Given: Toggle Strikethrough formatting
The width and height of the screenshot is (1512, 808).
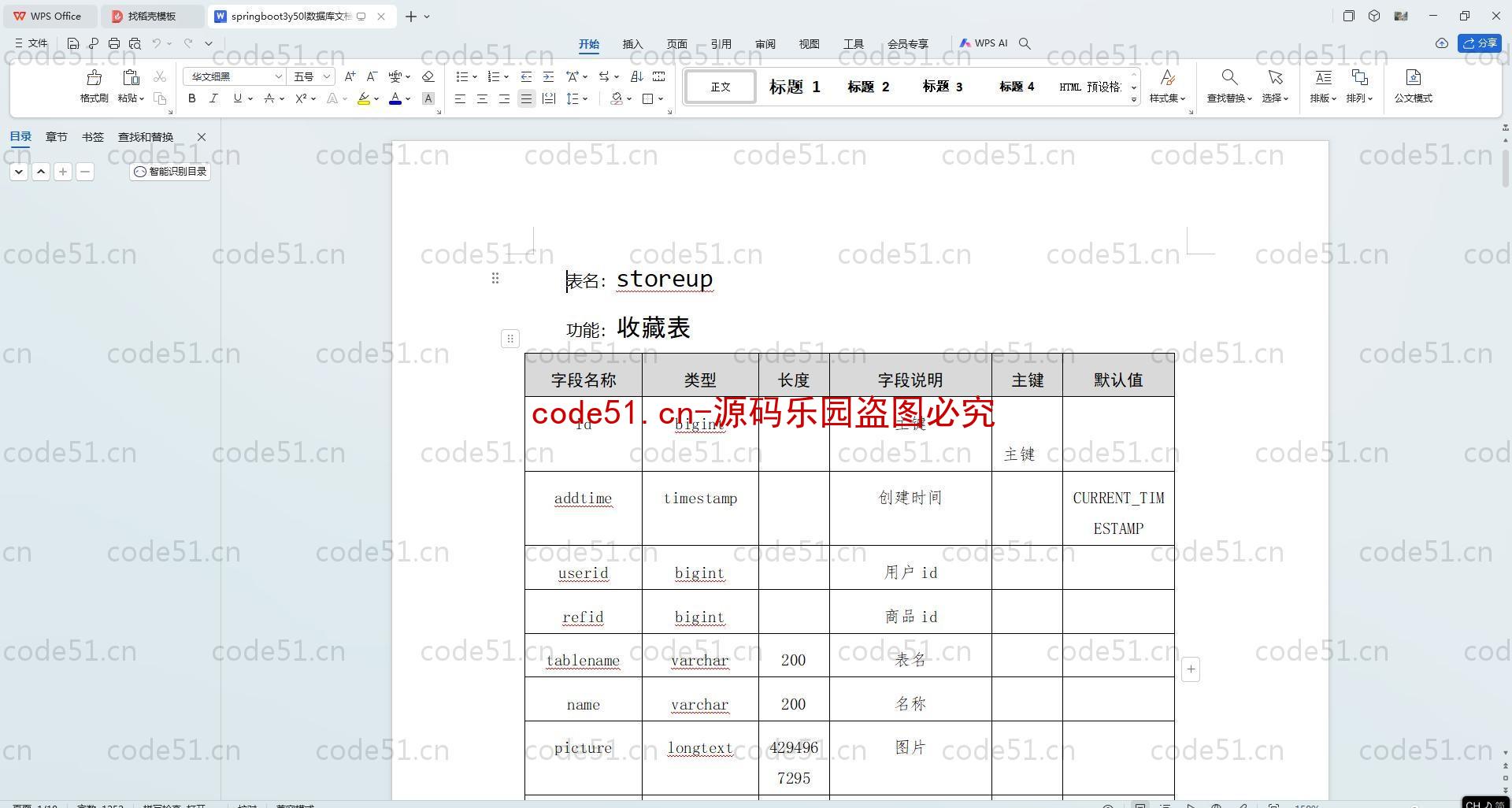Looking at the screenshot, I should point(269,98).
